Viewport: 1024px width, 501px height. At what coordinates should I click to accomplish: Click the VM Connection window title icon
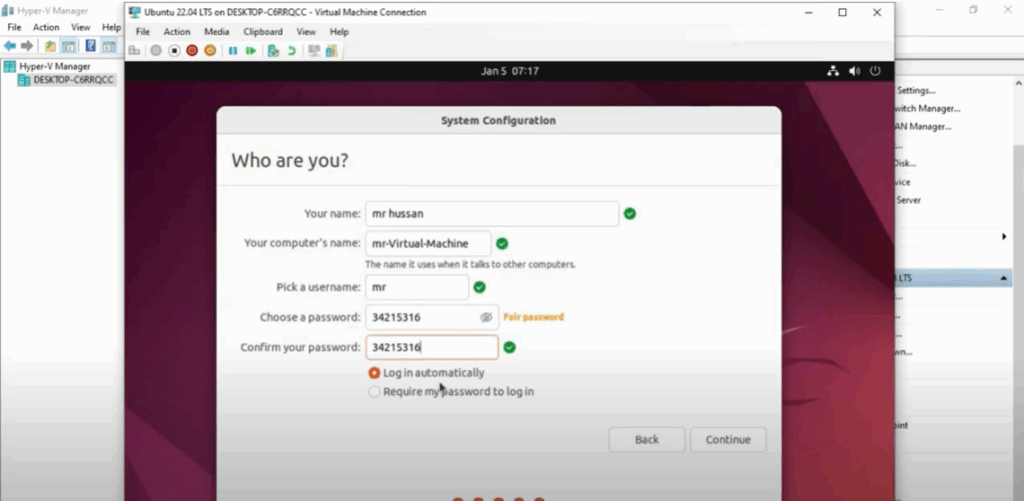(135, 12)
